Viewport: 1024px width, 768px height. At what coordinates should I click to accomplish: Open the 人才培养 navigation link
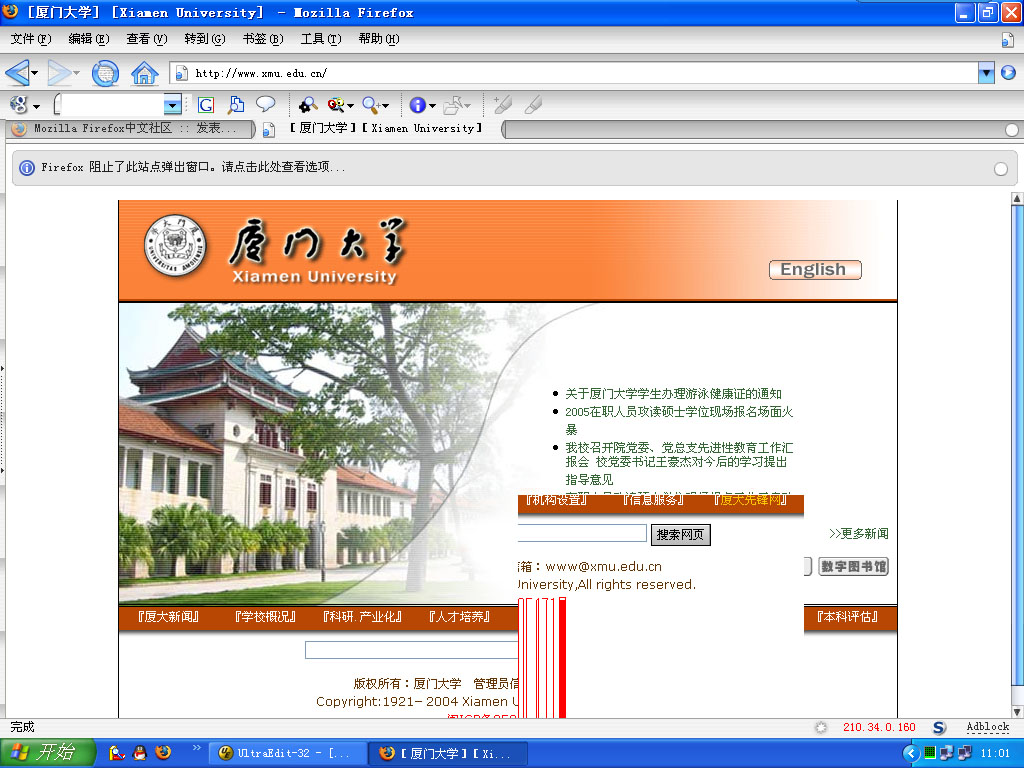coord(459,617)
